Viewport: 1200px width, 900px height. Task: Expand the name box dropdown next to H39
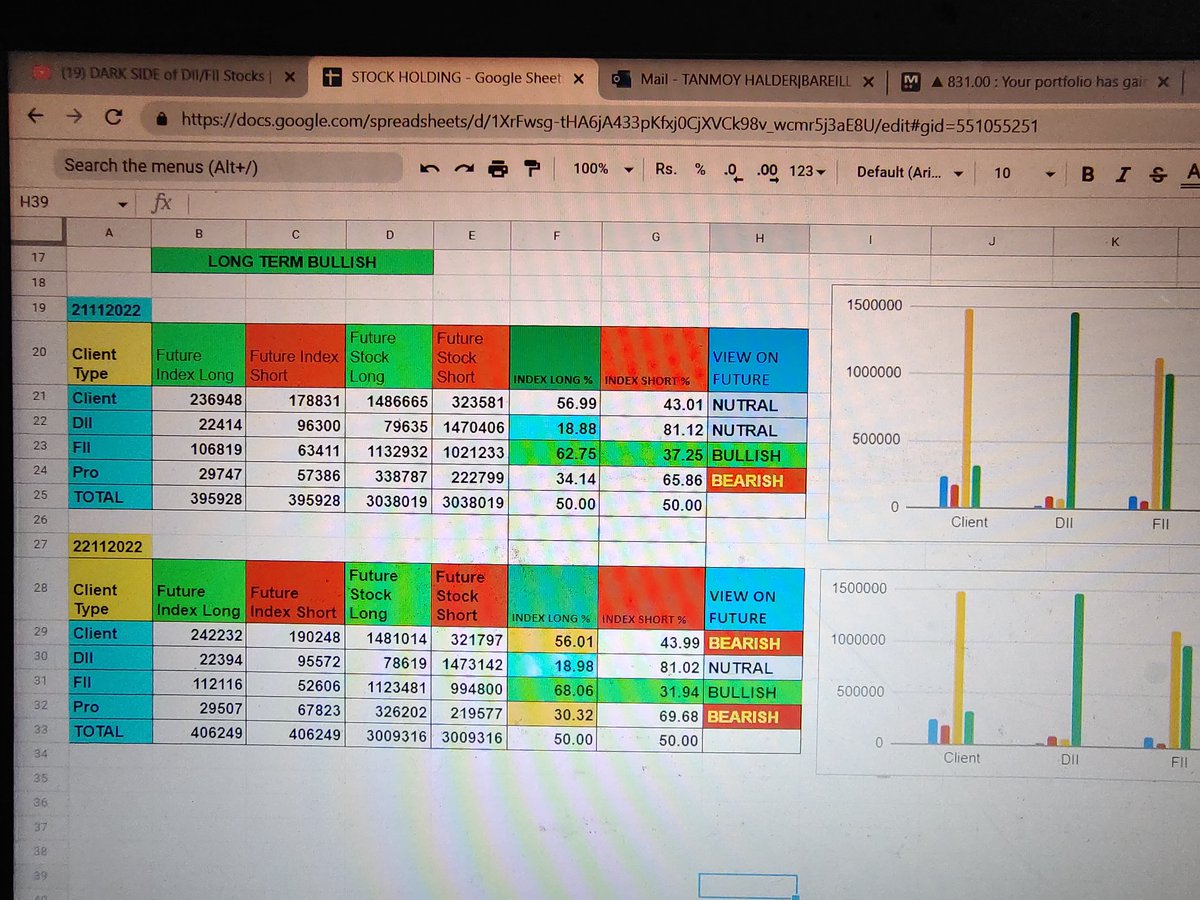point(123,204)
